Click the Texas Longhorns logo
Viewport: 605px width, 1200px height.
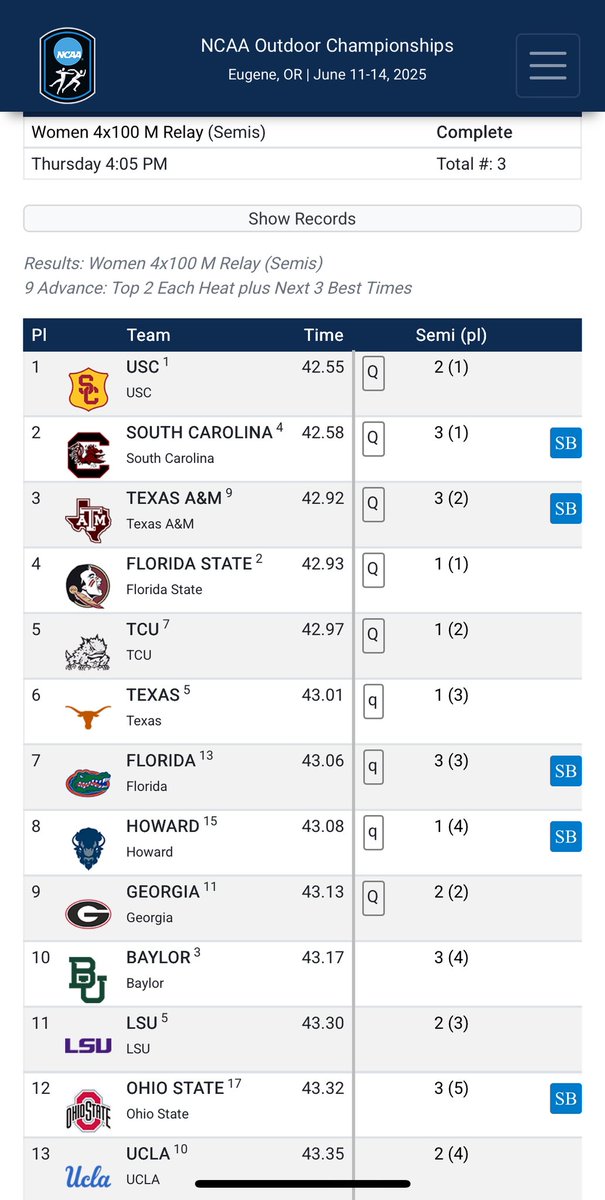coord(88,717)
